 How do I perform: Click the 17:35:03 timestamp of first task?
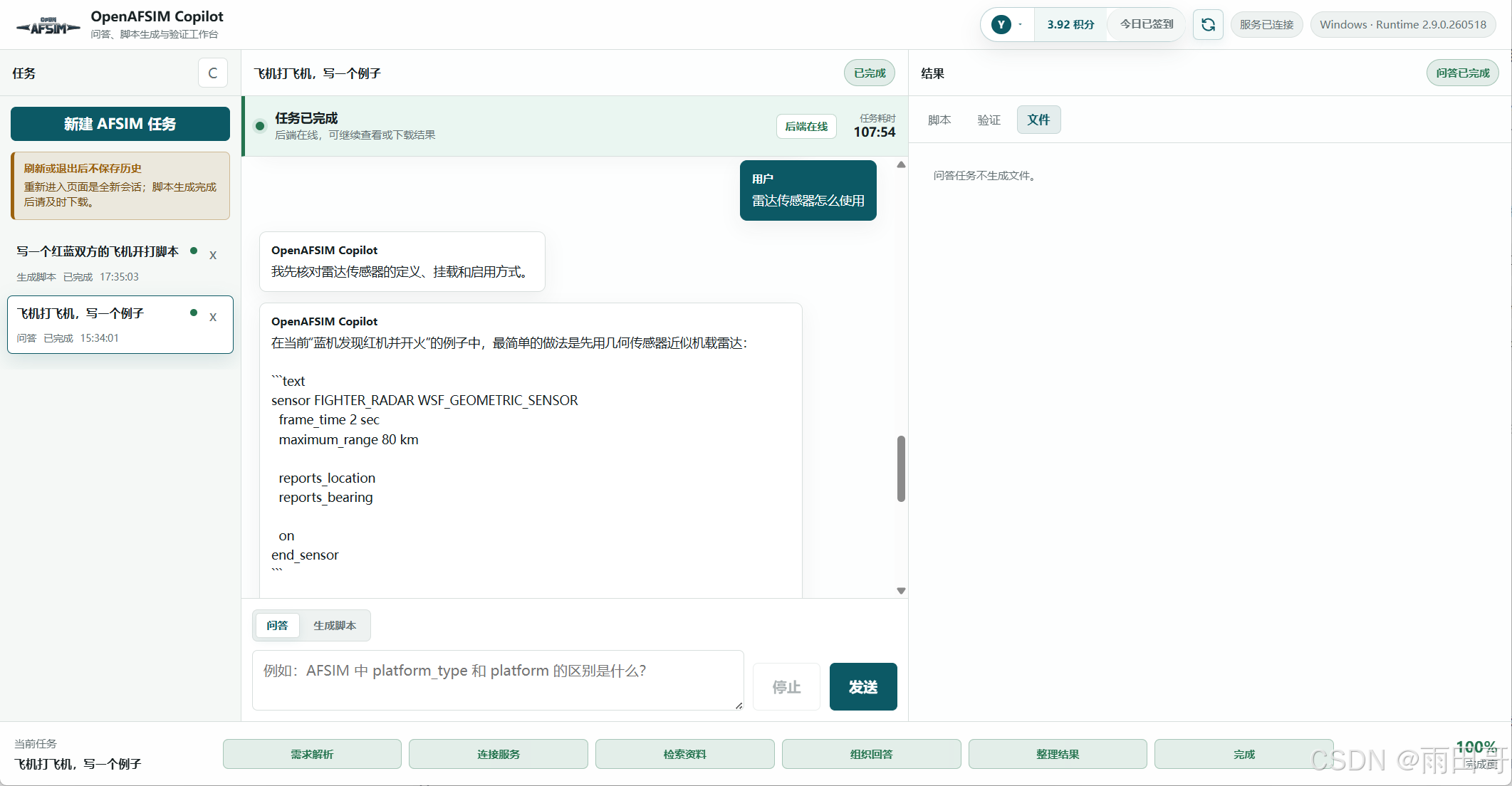pyautogui.click(x=119, y=277)
